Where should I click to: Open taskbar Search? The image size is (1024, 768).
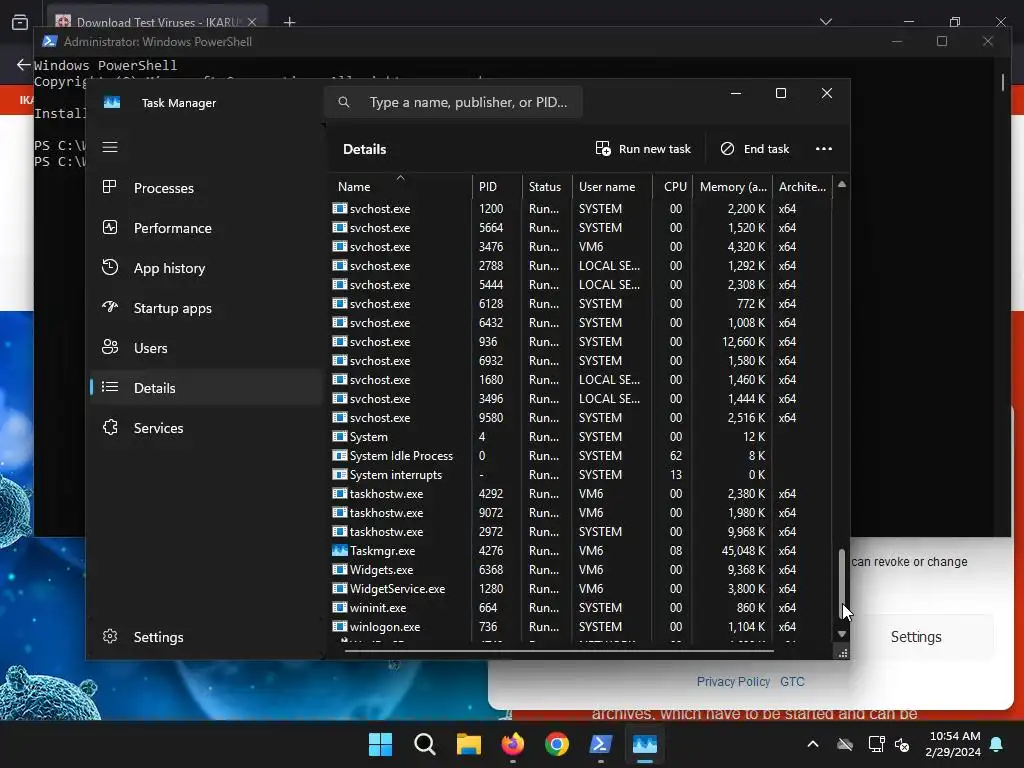[424, 744]
